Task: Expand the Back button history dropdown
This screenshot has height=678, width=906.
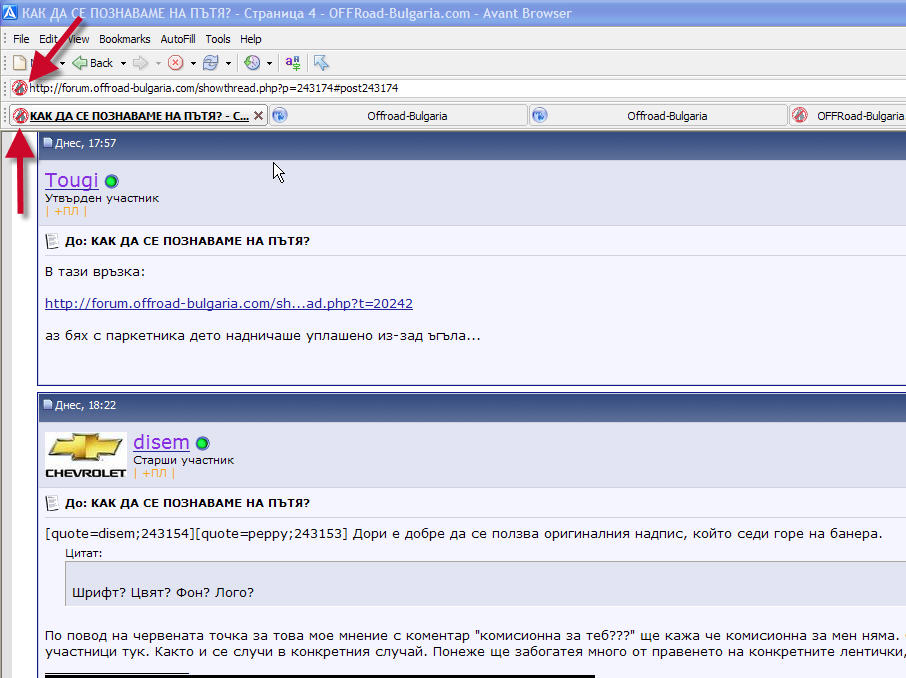Action: click(x=123, y=63)
